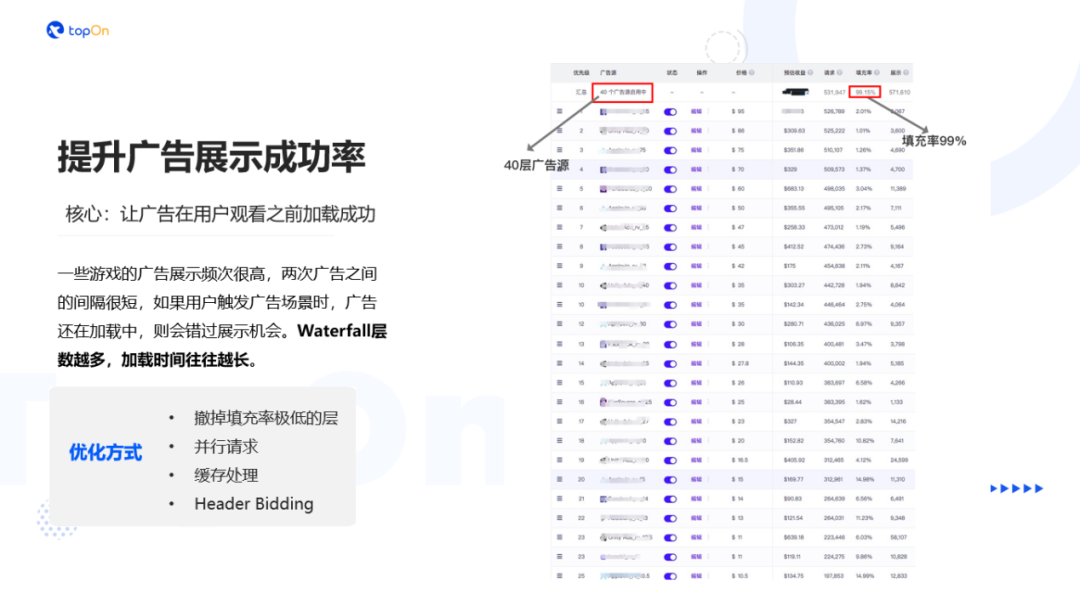Edit the priority 14 ad source
This screenshot has width=1080, height=606.
coord(696,364)
